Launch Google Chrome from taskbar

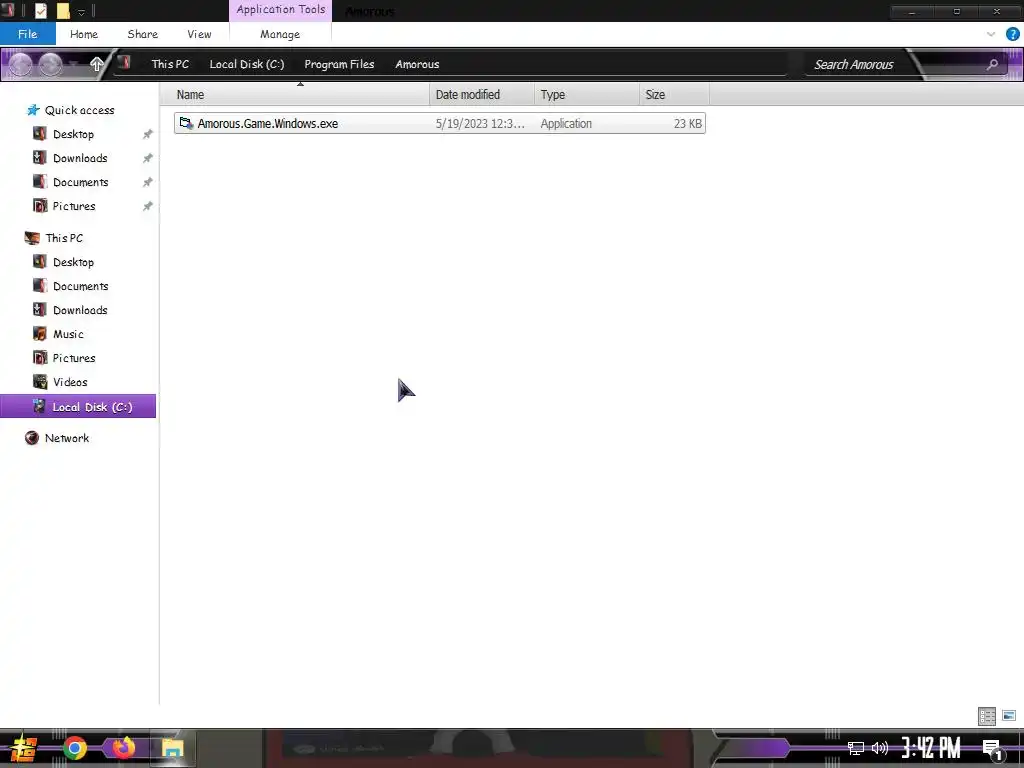pyautogui.click(x=74, y=748)
